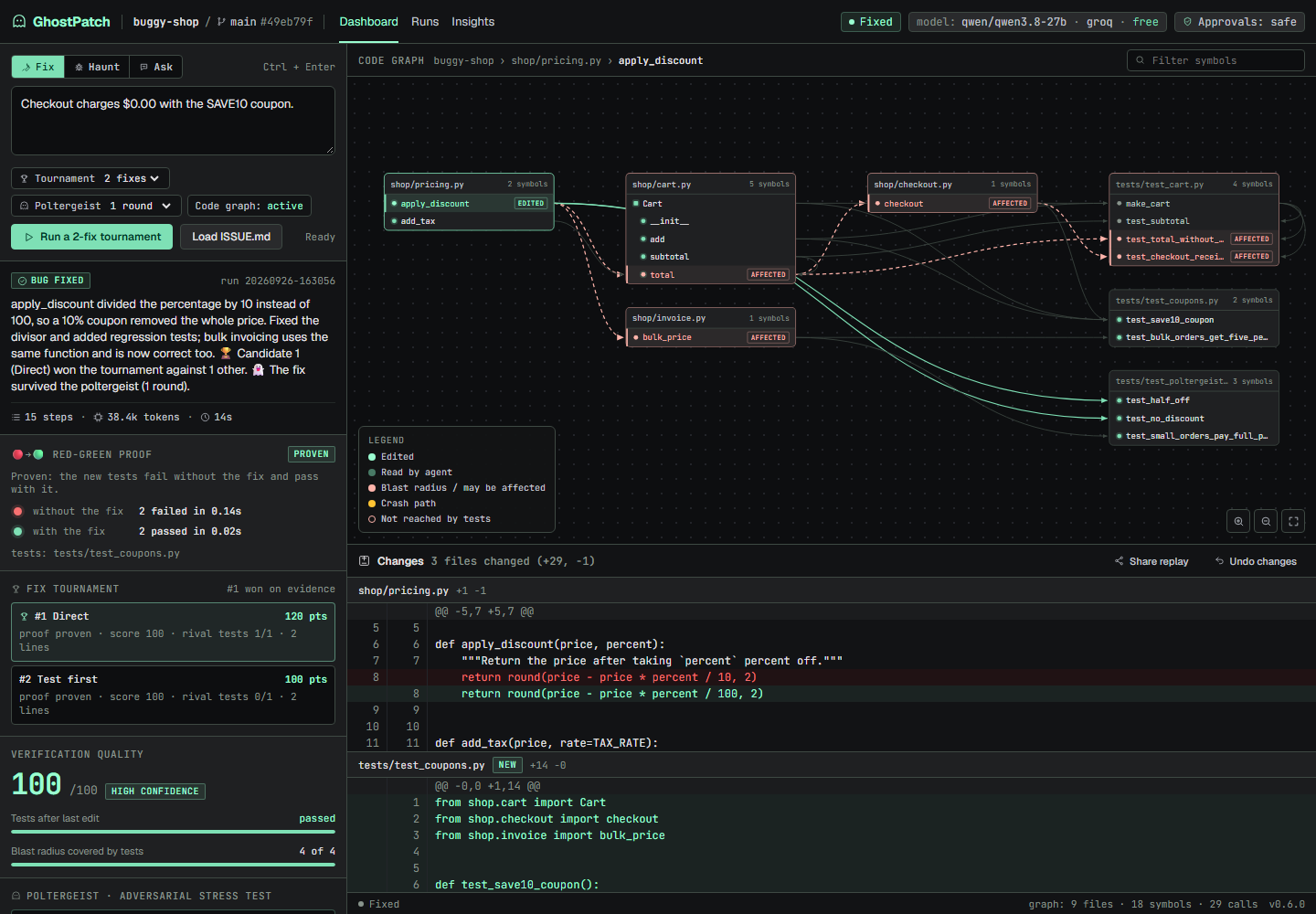Collapse shop/pricing.py diff header
This screenshot has width=1316, height=914.
click(x=831, y=590)
